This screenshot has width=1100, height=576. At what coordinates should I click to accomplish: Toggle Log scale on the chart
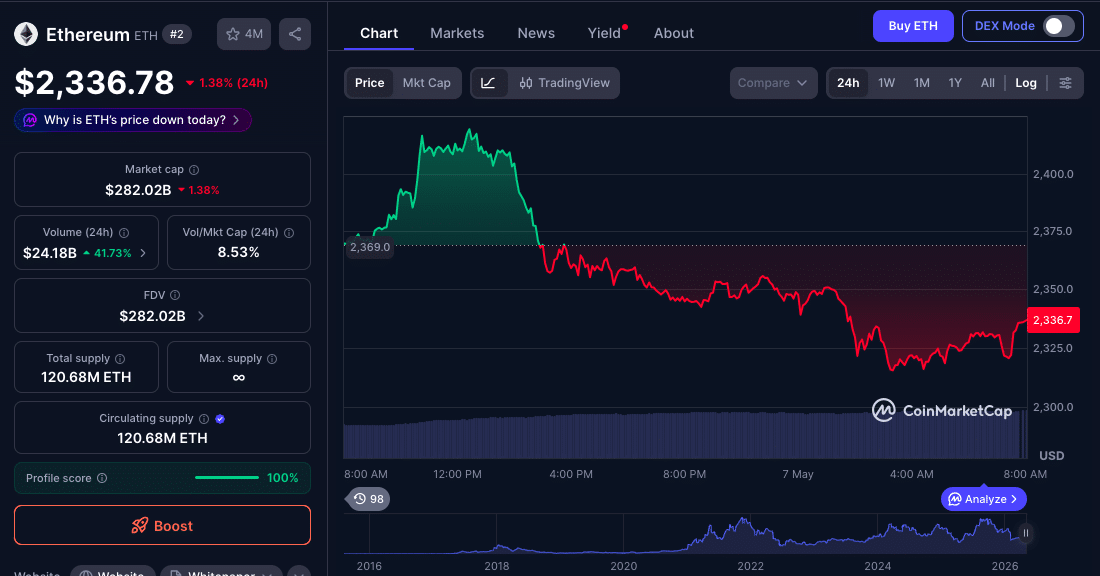tap(1026, 83)
